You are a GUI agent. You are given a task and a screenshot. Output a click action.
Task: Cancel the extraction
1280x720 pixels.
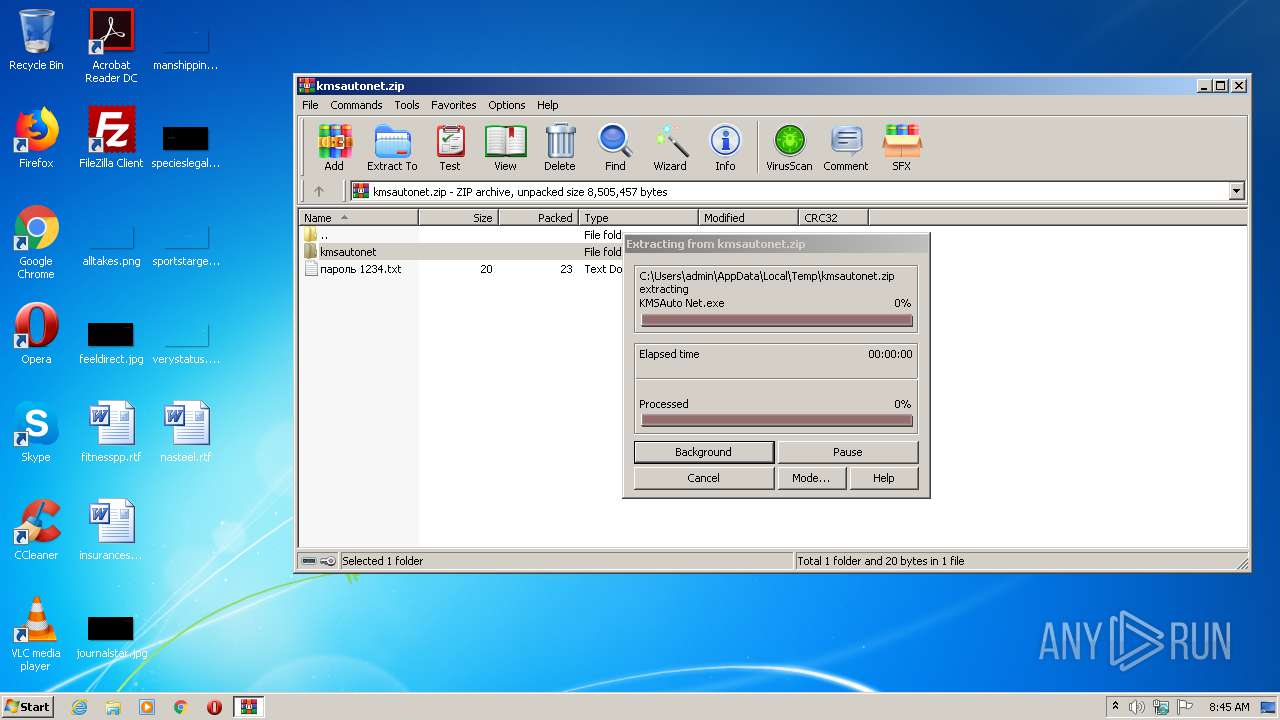(x=703, y=478)
